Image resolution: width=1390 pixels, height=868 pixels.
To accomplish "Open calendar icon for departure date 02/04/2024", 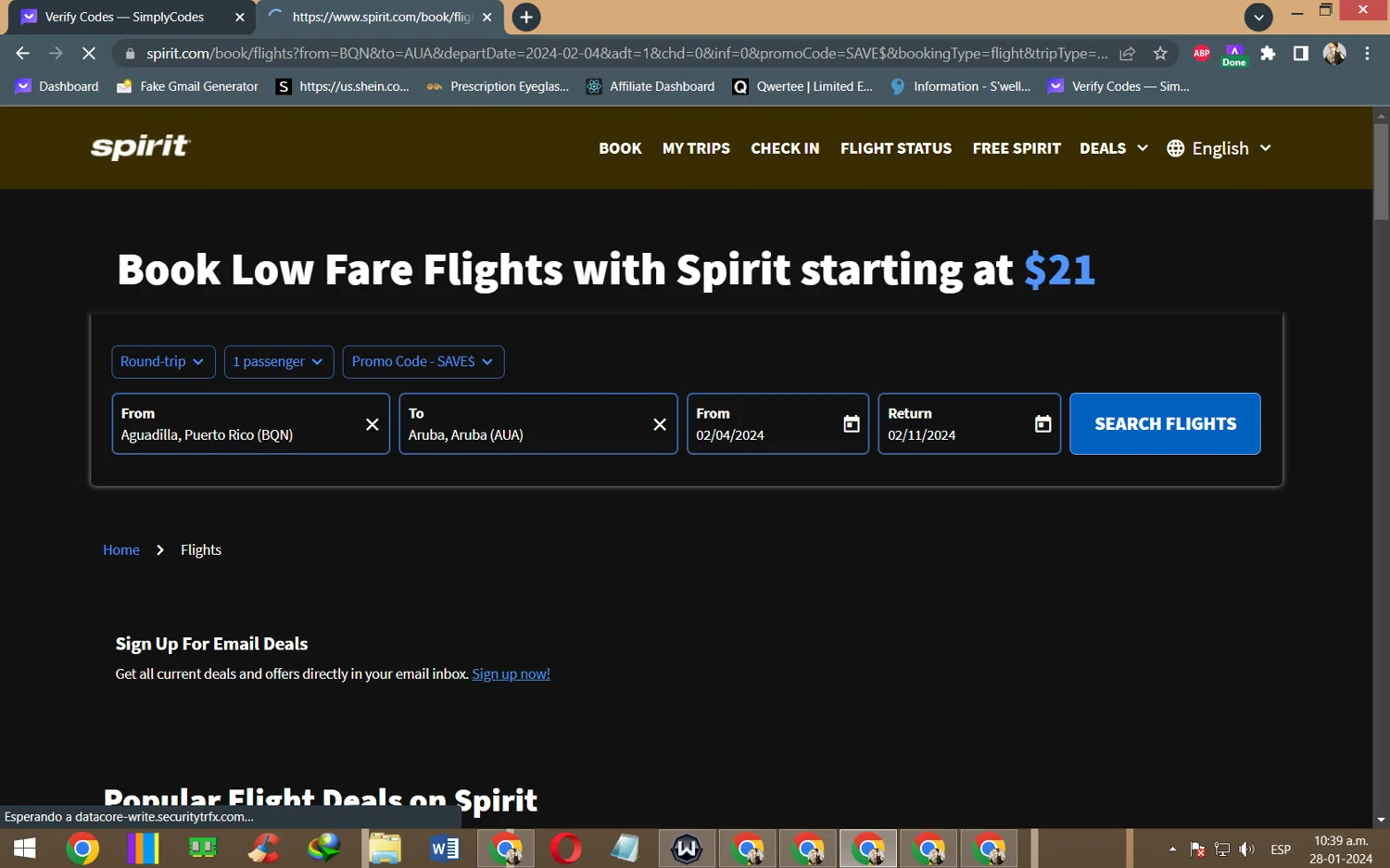I will click(x=852, y=424).
